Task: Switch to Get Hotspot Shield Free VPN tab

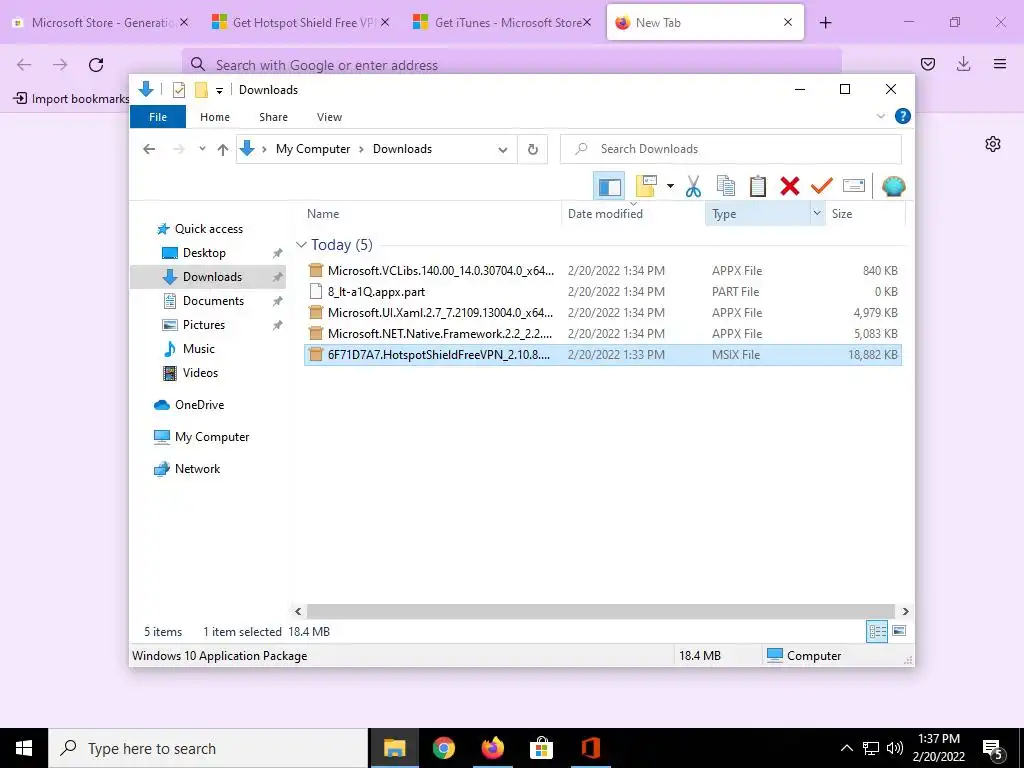Action: coord(300,22)
